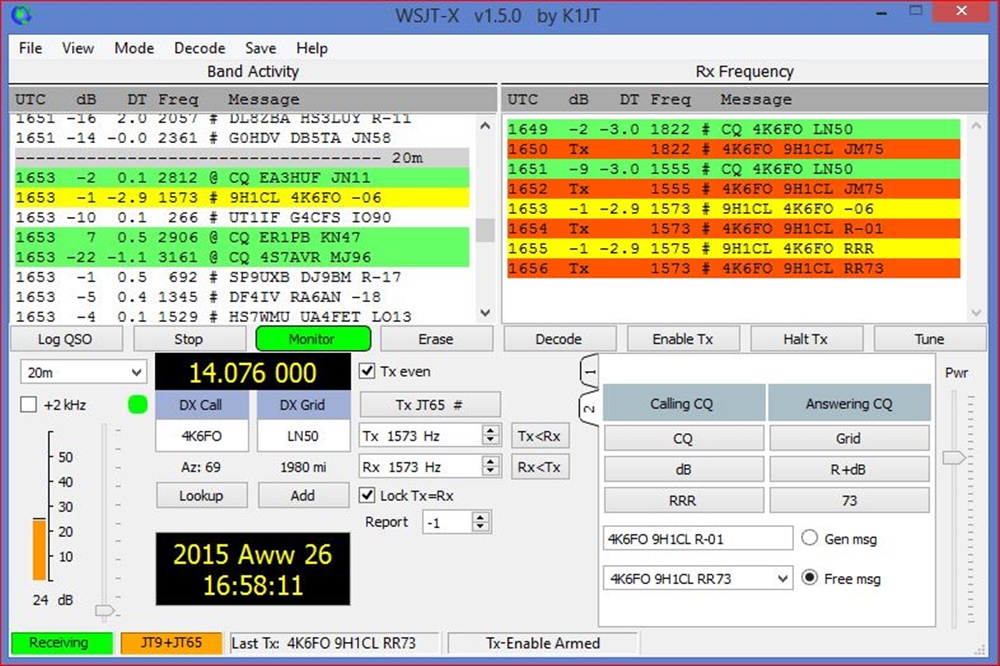Toggle the green Monitor button

(x=311, y=339)
